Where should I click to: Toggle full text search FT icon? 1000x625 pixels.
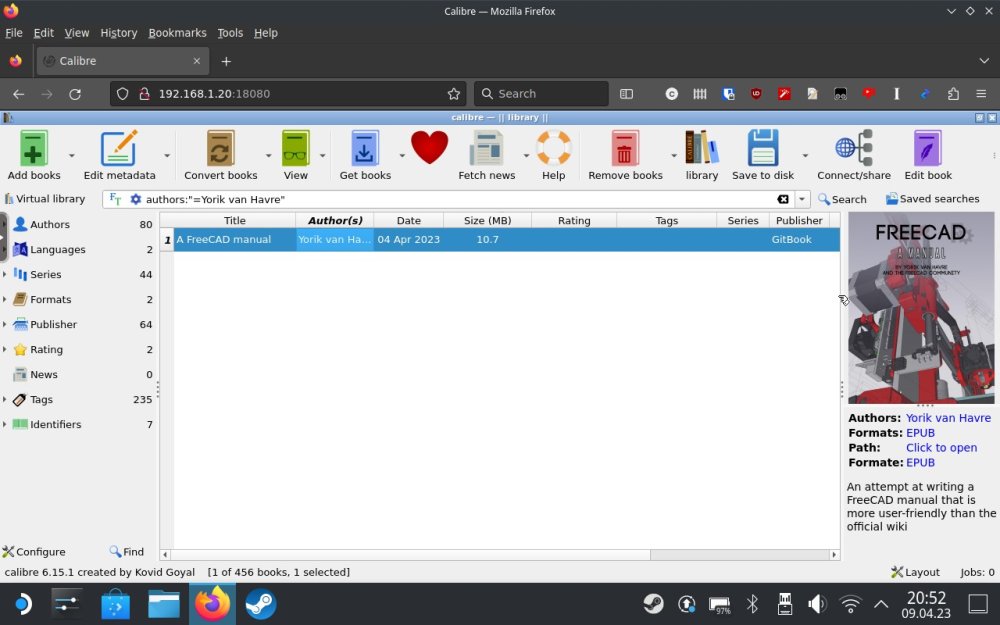115,198
